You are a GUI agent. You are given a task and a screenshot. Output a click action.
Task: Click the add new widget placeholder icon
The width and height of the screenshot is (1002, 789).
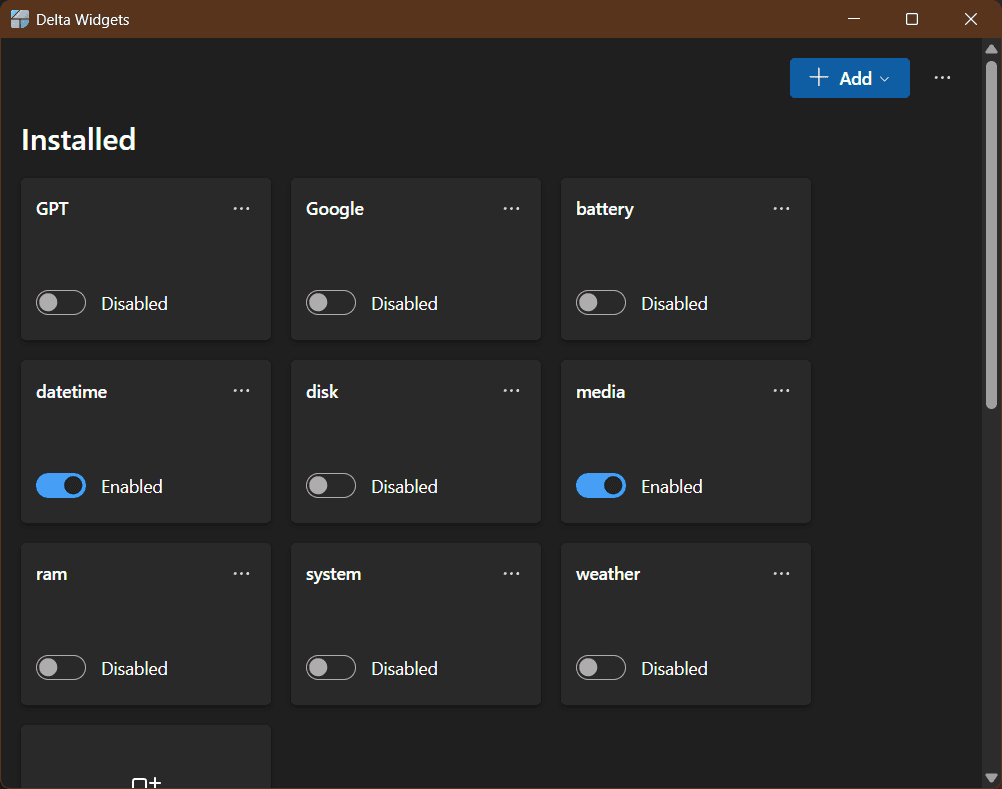145,782
